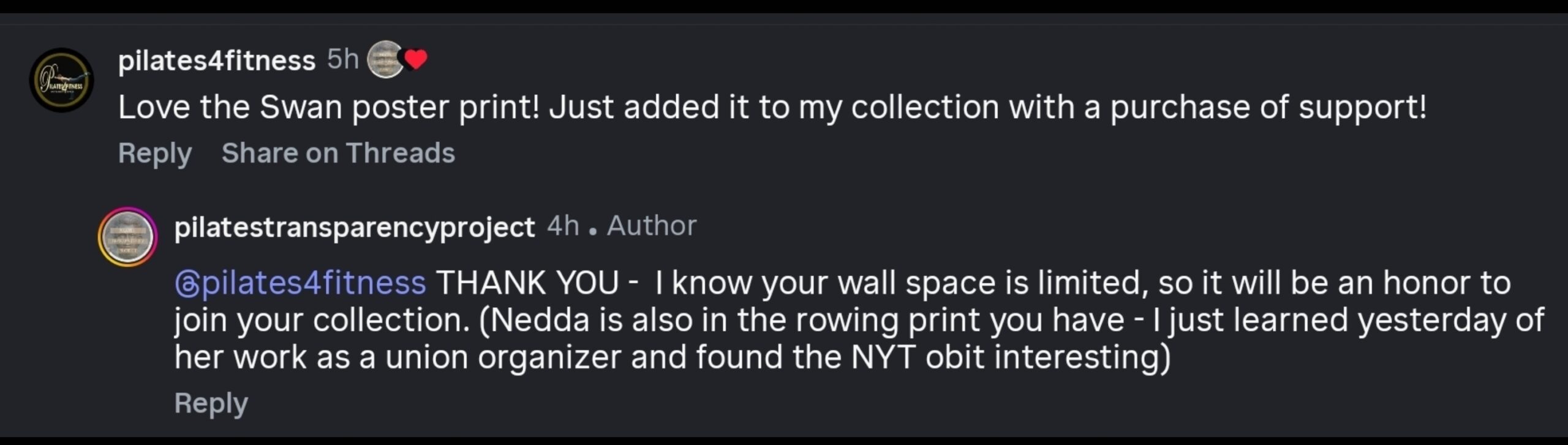The width and height of the screenshot is (1568, 445).
Task: Click the 4h timestamp
Action: [x=562, y=226]
